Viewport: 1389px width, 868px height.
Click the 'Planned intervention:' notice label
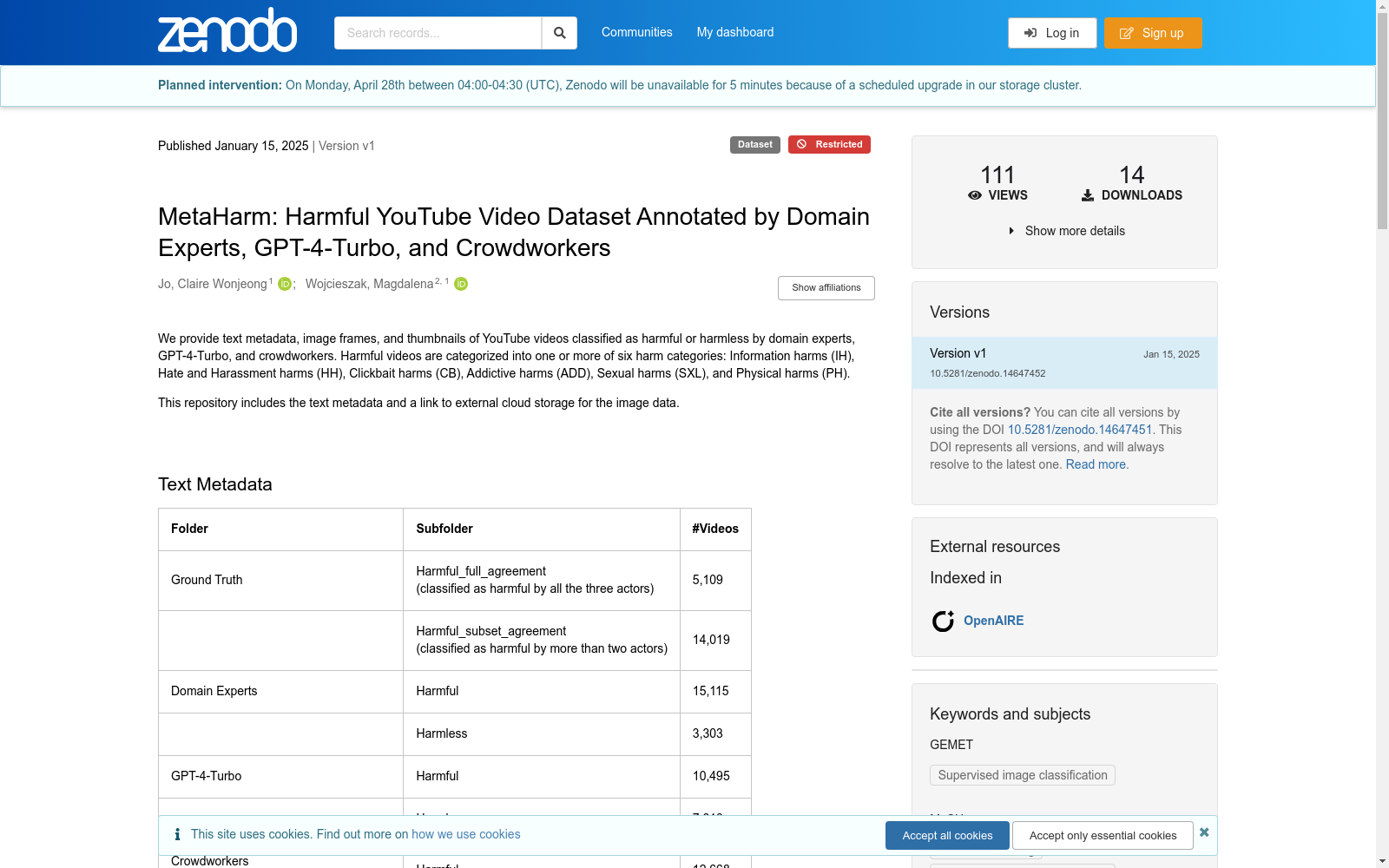coord(220,85)
